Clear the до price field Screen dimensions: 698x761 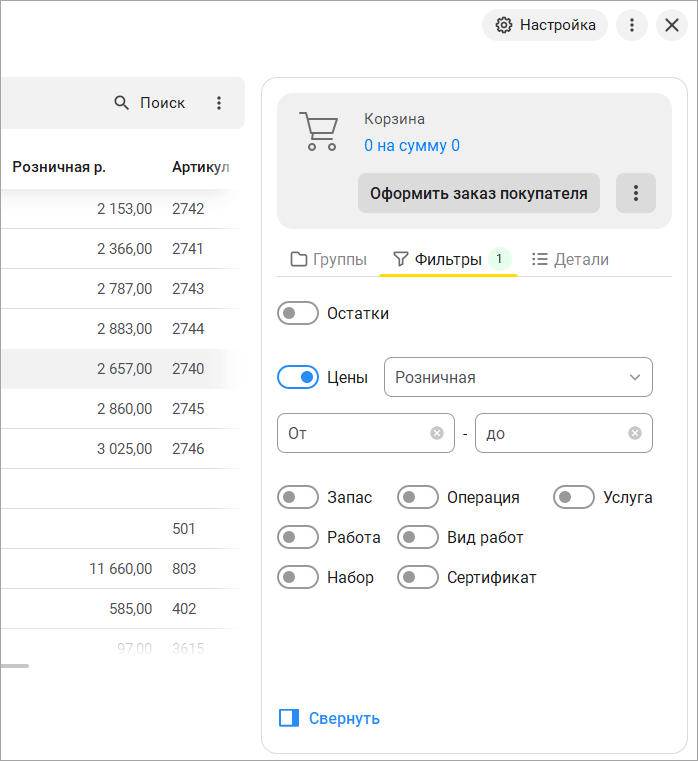634,433
